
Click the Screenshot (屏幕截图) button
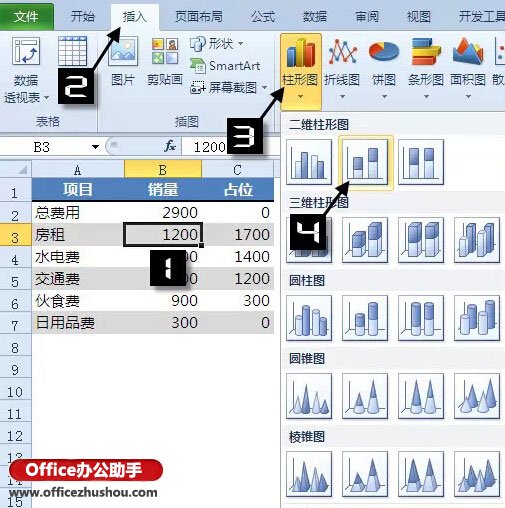click(x=229, y=88)
